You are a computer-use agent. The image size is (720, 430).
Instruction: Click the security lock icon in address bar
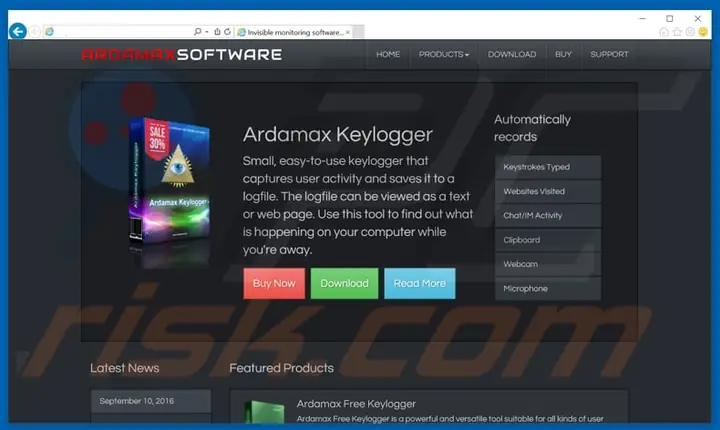pyautogui.click(x=217, y=32)
